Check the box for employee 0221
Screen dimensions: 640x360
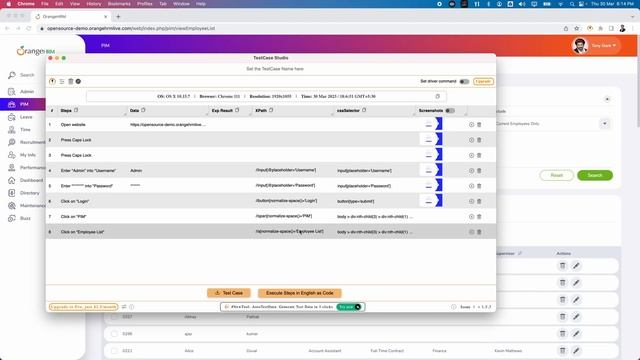point(114,351)
